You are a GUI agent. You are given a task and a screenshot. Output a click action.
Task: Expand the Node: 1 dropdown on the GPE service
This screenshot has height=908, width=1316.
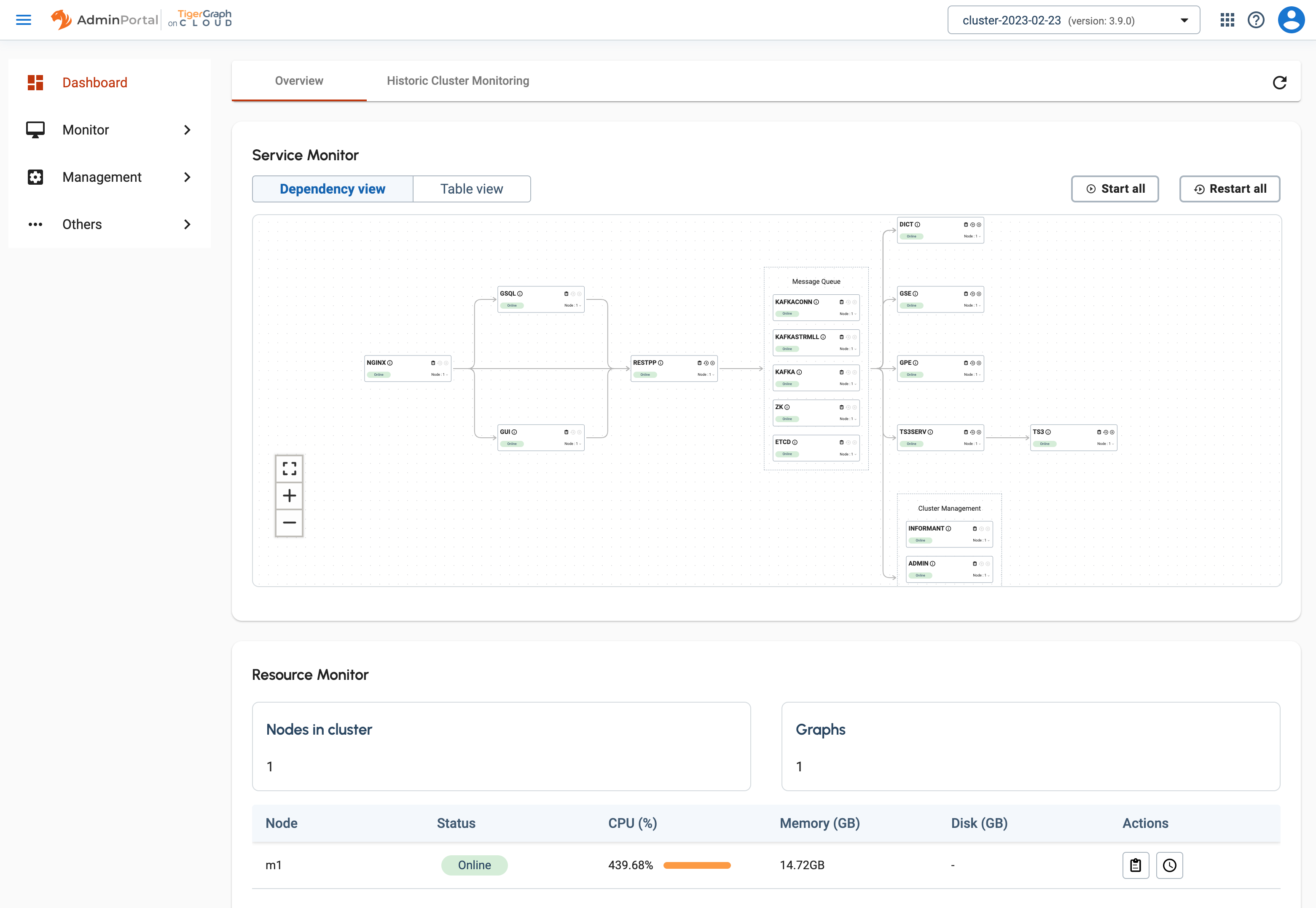973,375
